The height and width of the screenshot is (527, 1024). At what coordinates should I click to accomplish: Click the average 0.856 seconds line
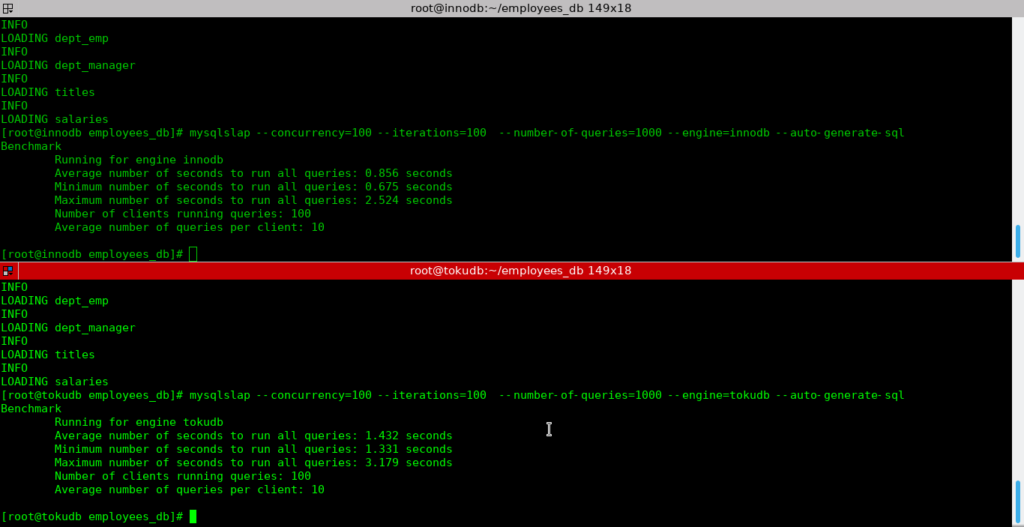[253, 174]
